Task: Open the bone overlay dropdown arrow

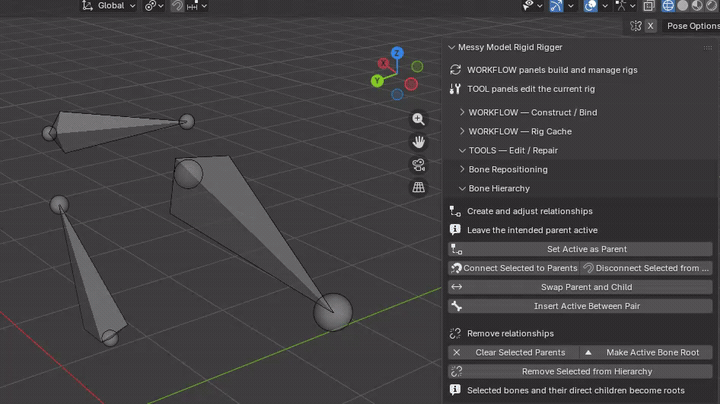Action: coord(632,6)
